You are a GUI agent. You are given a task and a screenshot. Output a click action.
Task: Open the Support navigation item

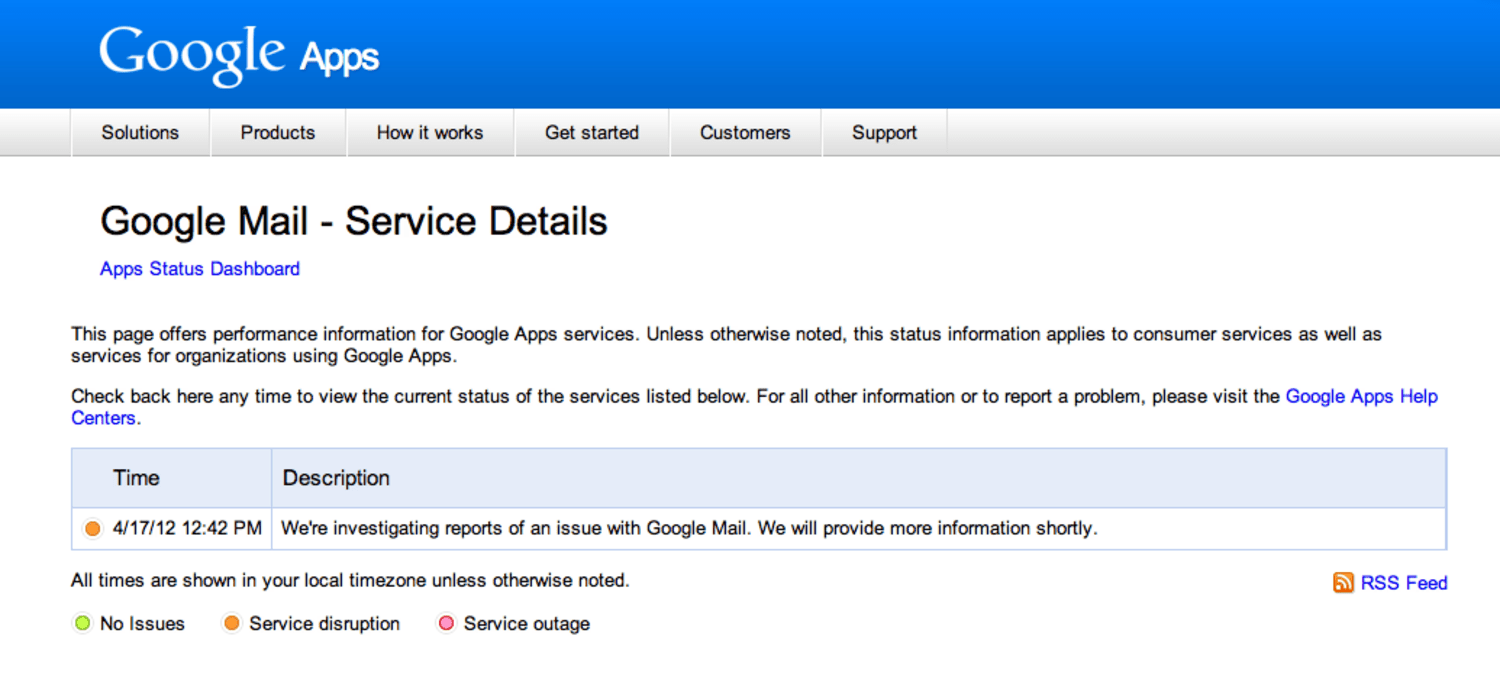(x=884, y=133)
